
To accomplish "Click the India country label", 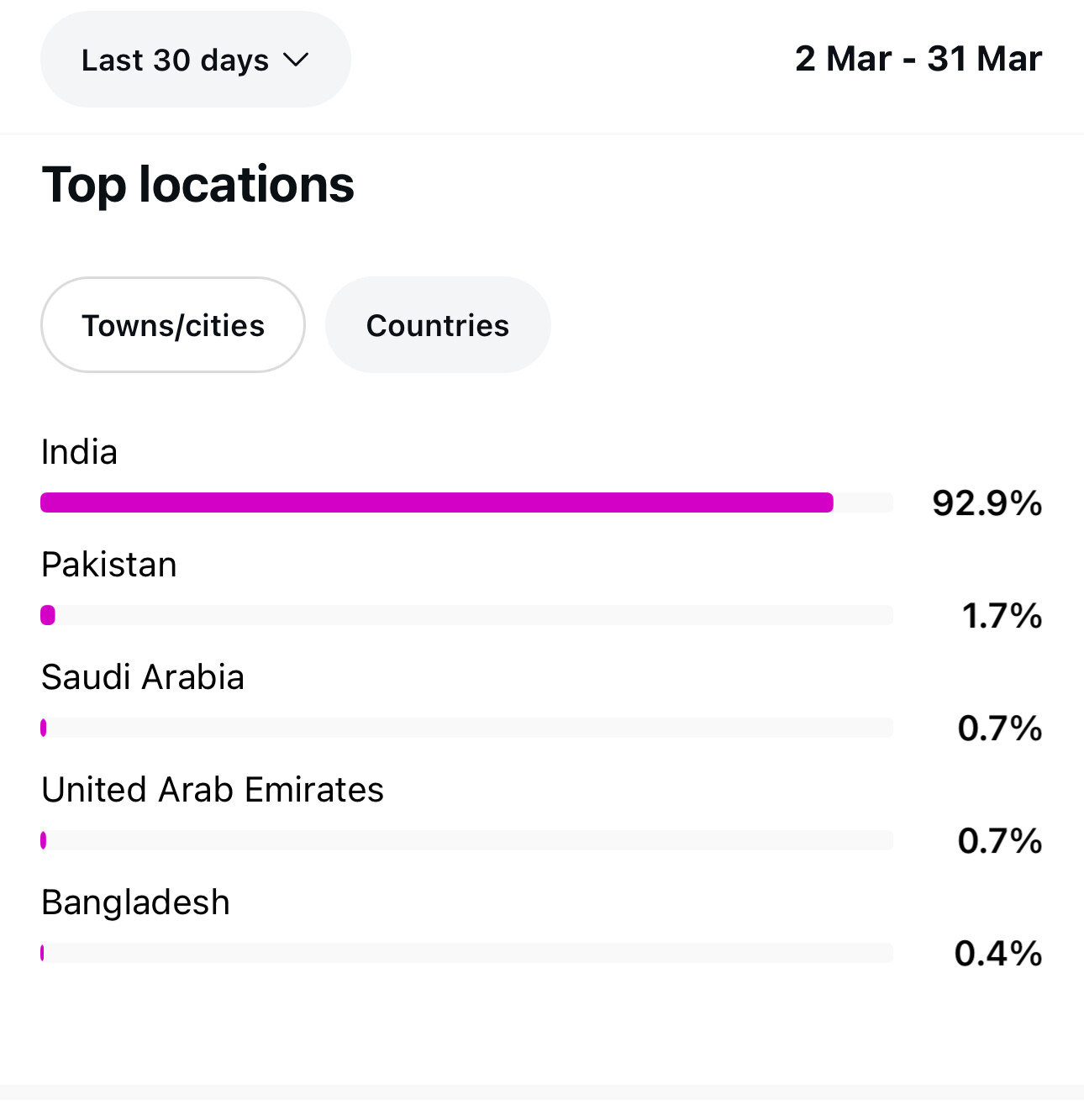I will 80,452.
